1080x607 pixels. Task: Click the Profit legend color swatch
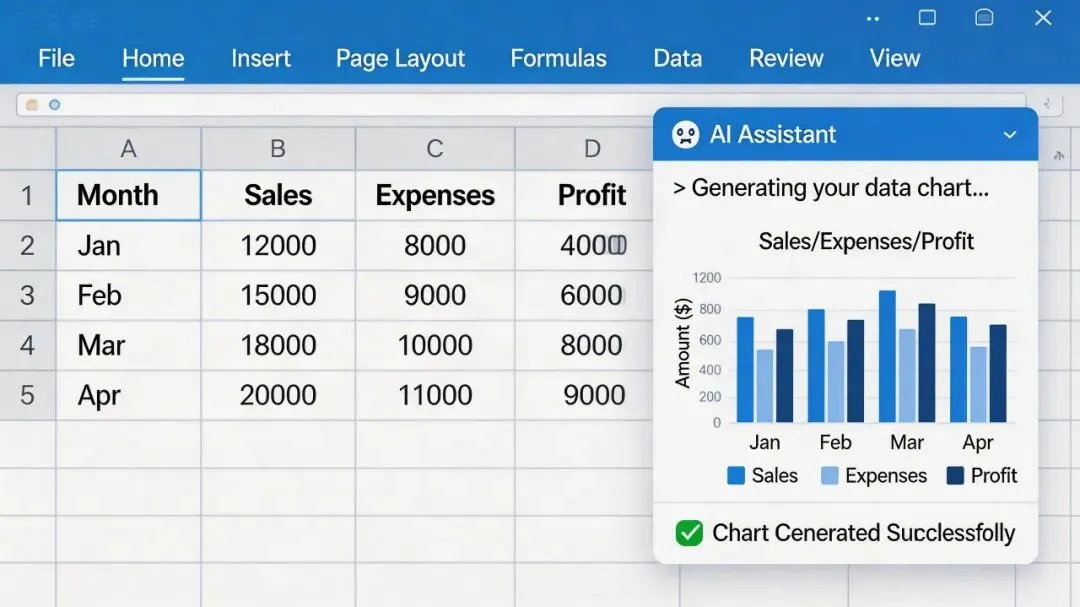click(x=955, y=476)
